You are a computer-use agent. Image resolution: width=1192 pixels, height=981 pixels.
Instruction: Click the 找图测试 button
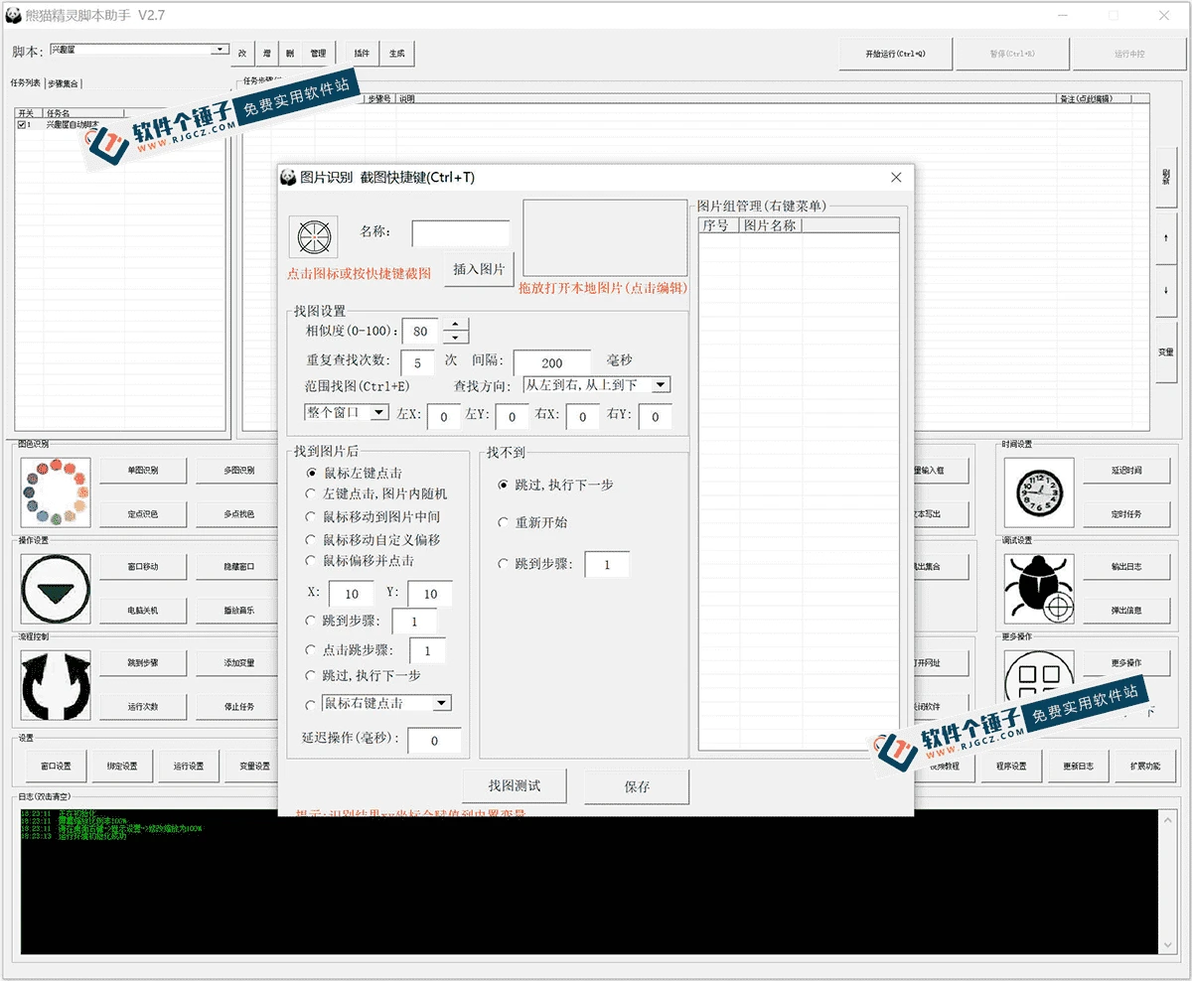[515, 786]
